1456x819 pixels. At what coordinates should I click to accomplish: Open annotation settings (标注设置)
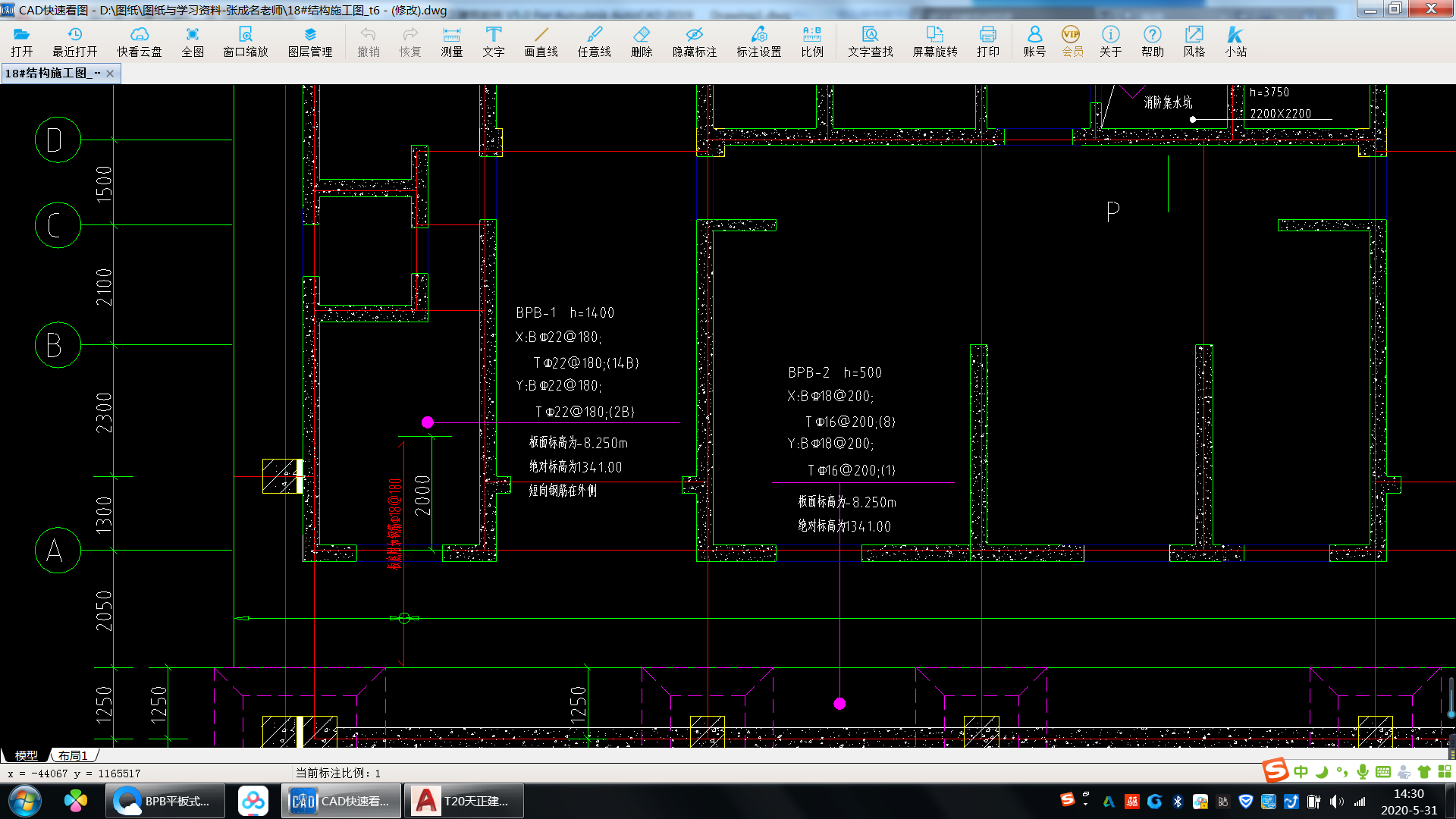[x=759, y=42]
